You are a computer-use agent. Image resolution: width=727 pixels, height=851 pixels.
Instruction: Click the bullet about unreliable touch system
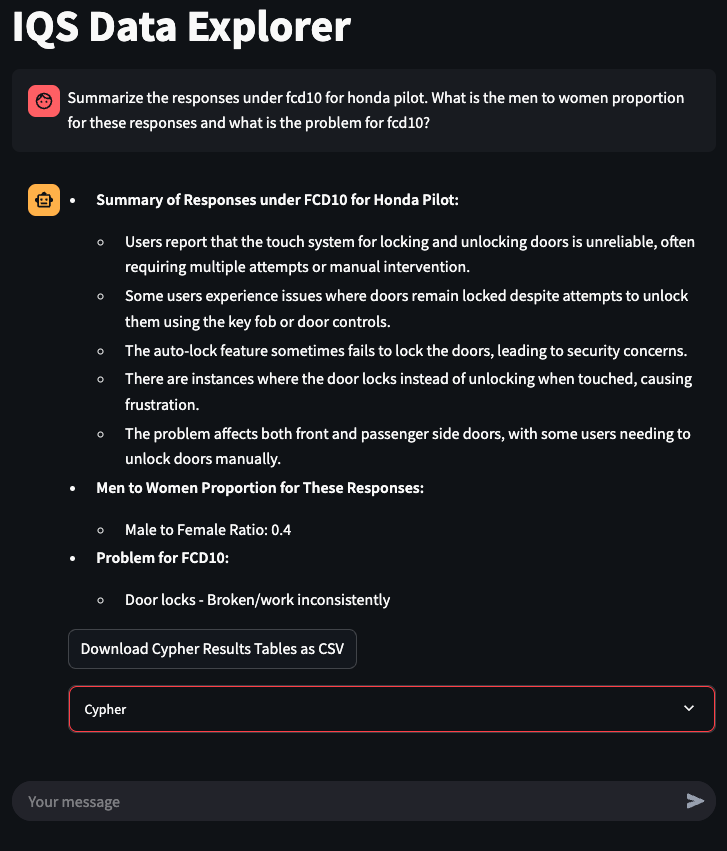409,254
